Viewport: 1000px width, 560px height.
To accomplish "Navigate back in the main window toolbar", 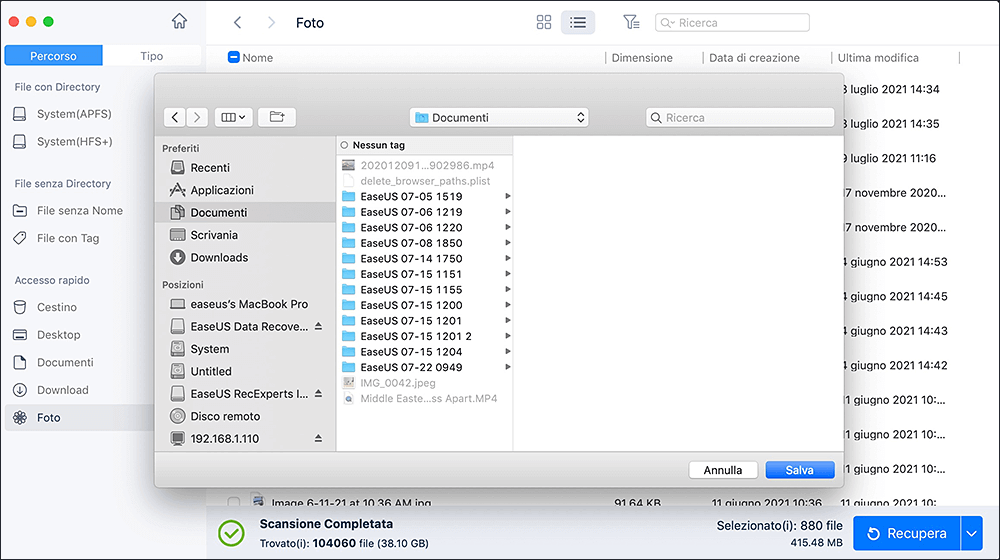I will click(x=237, y=22).
